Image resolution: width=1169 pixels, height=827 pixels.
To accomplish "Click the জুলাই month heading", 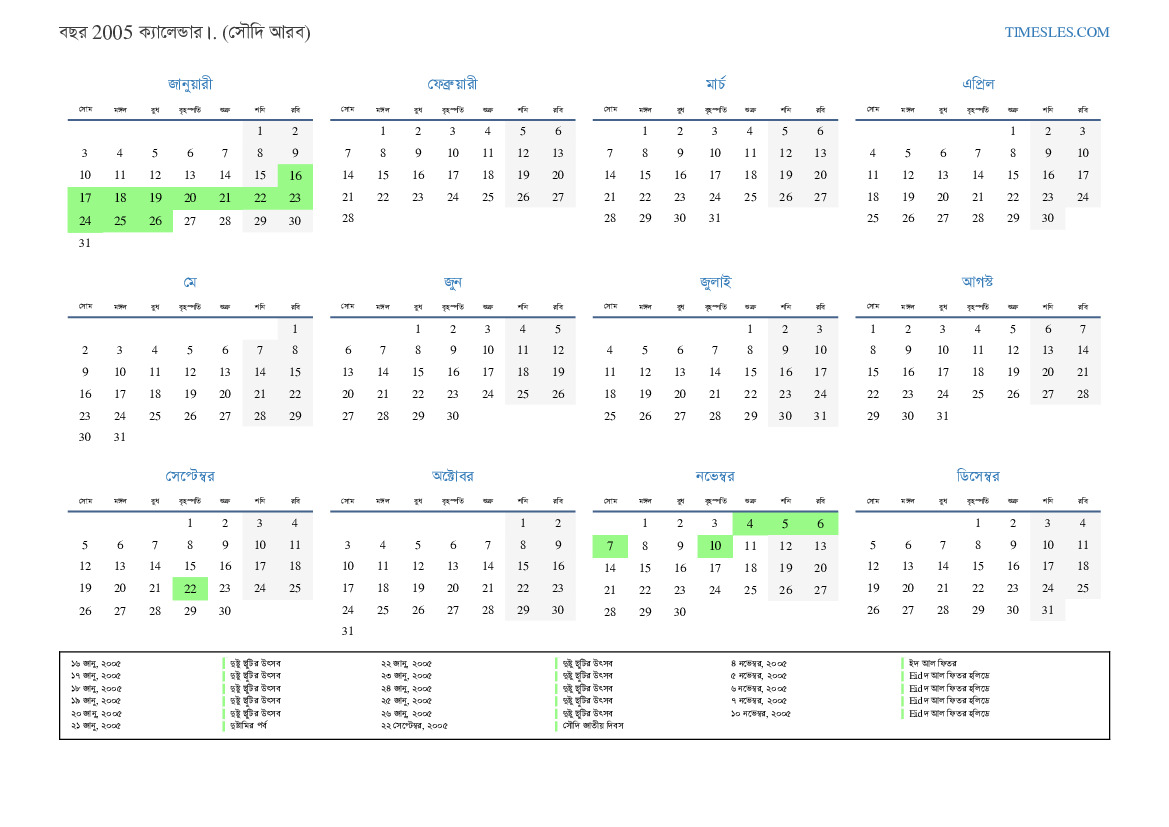I will pos(715,282).
